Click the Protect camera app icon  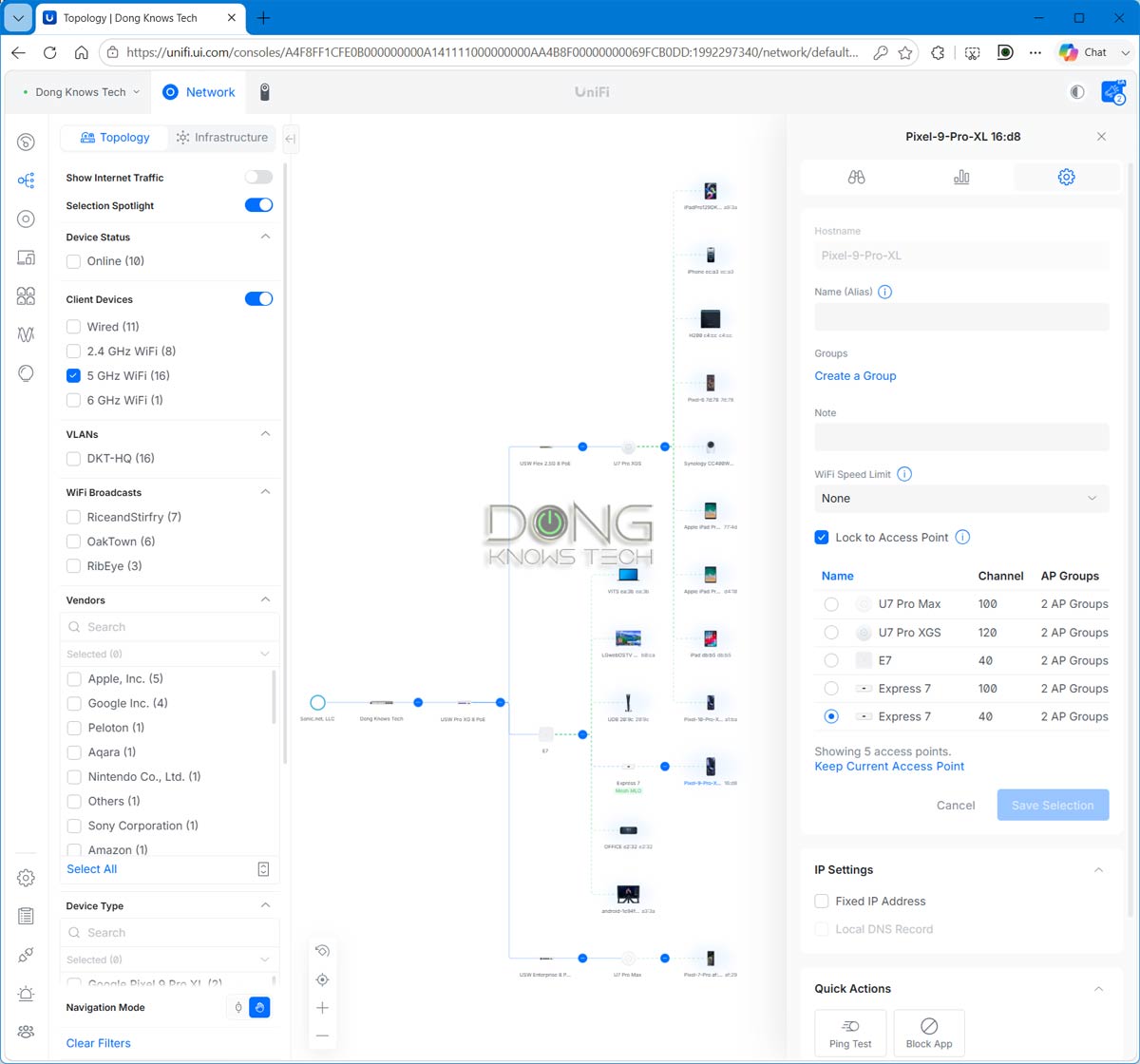click(x=265, y=92)
